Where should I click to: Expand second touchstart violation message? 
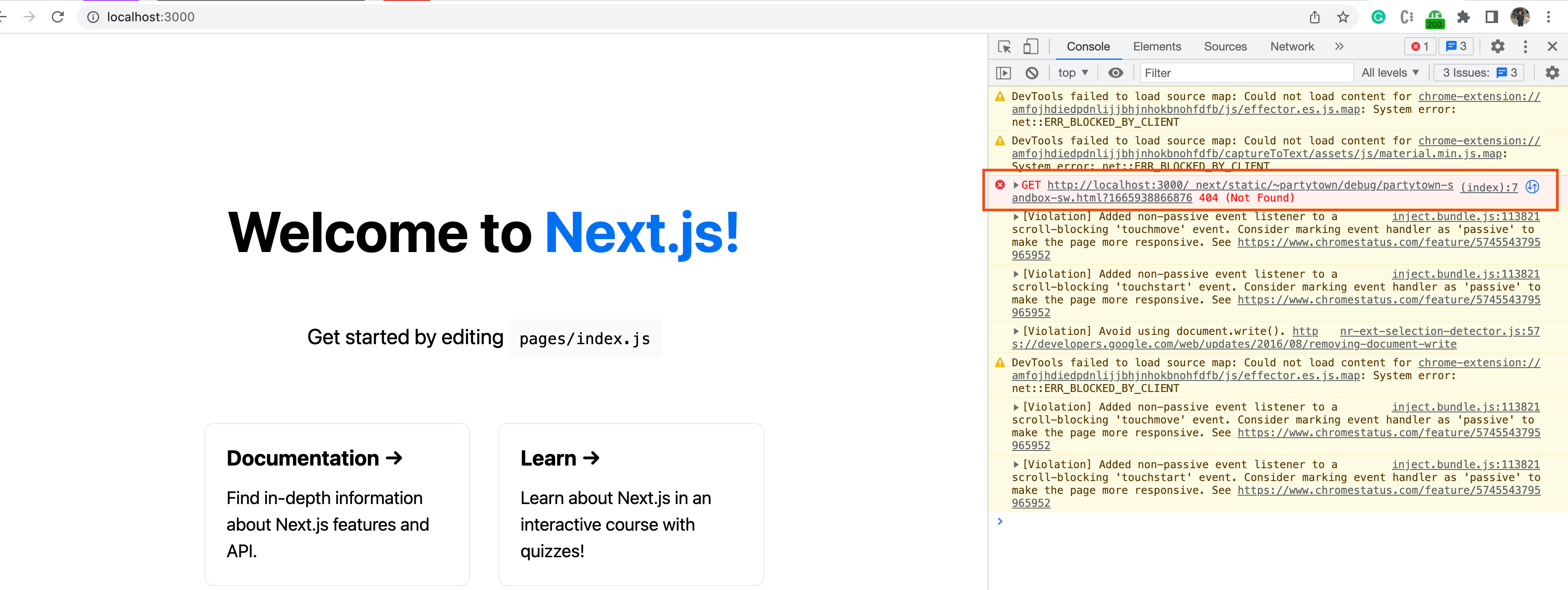(1016, 465)
